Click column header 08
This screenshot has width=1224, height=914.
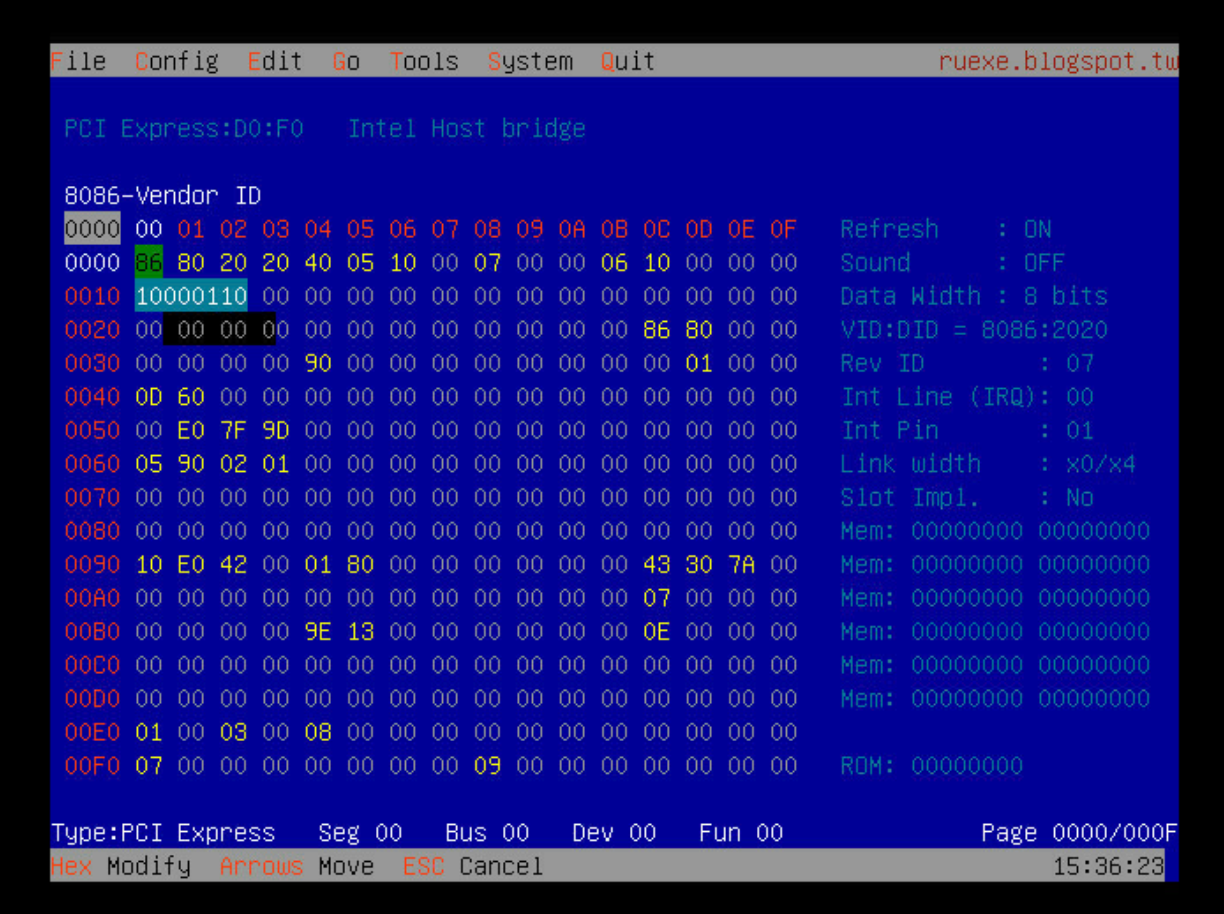pyautogui.click(x=487, y=230)
